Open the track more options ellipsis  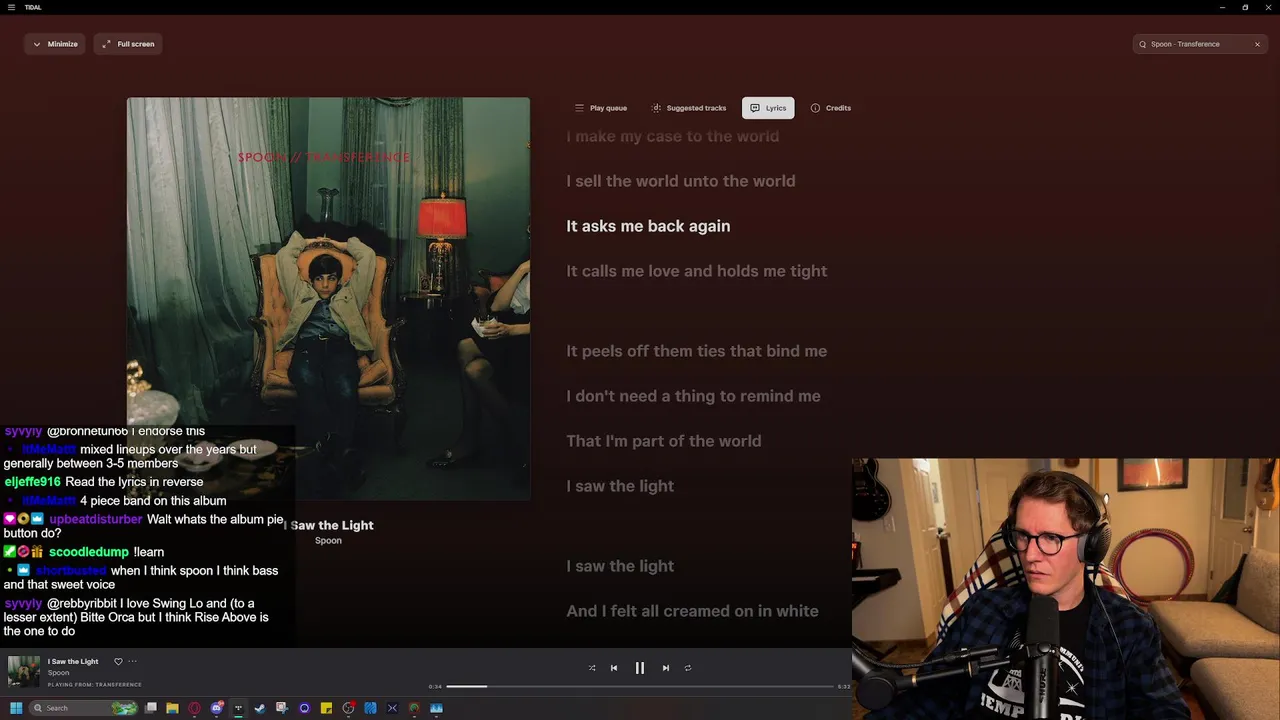(132, 662)
